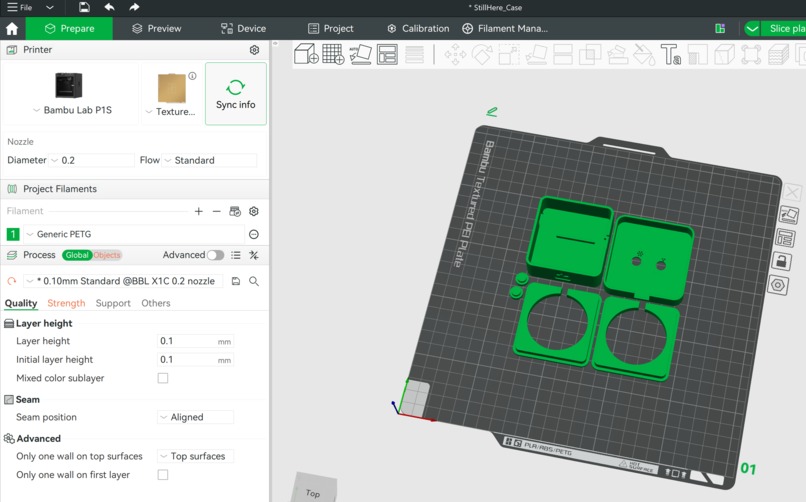Open the Mesh boolean tool

click(590, 54)
